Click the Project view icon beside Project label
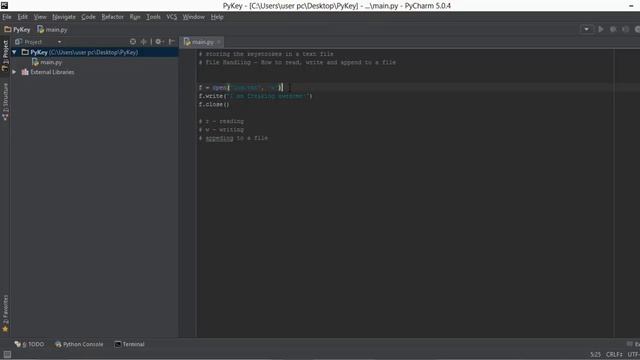This screenshot has height=360, width=640. [18, 42]
